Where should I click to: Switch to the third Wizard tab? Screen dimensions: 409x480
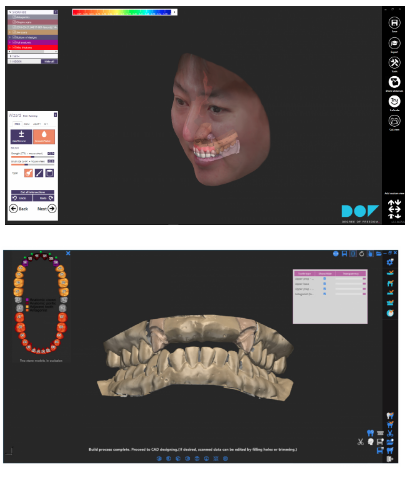point(37,124)
